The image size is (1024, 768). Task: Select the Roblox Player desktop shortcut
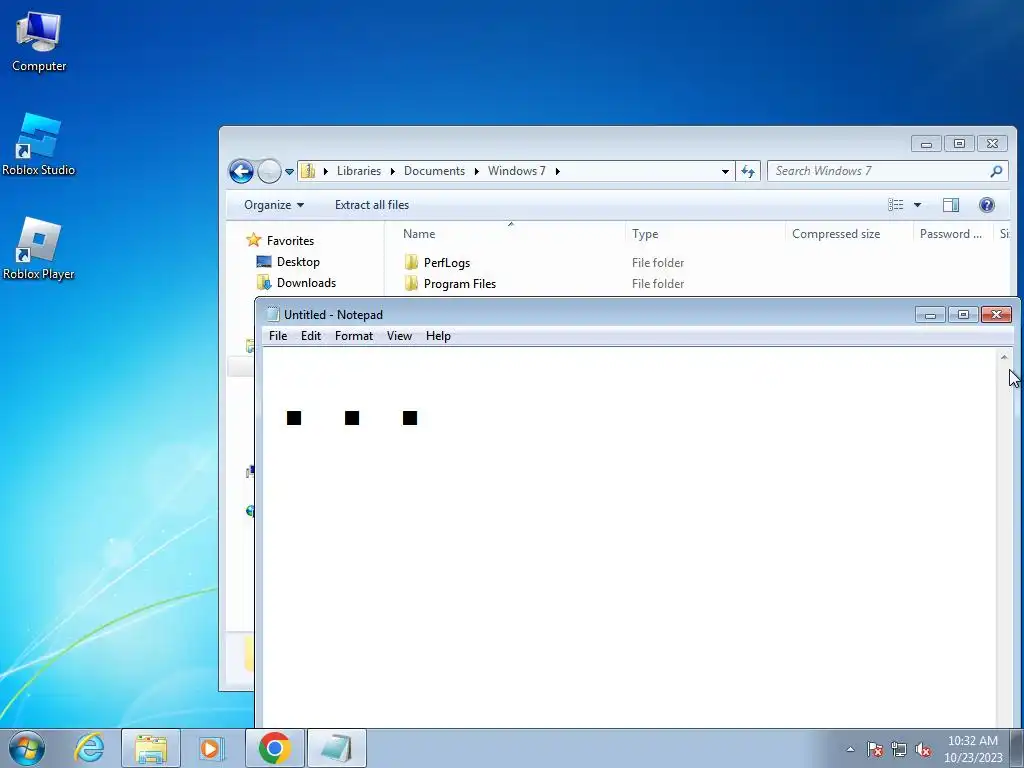(39, 249)
